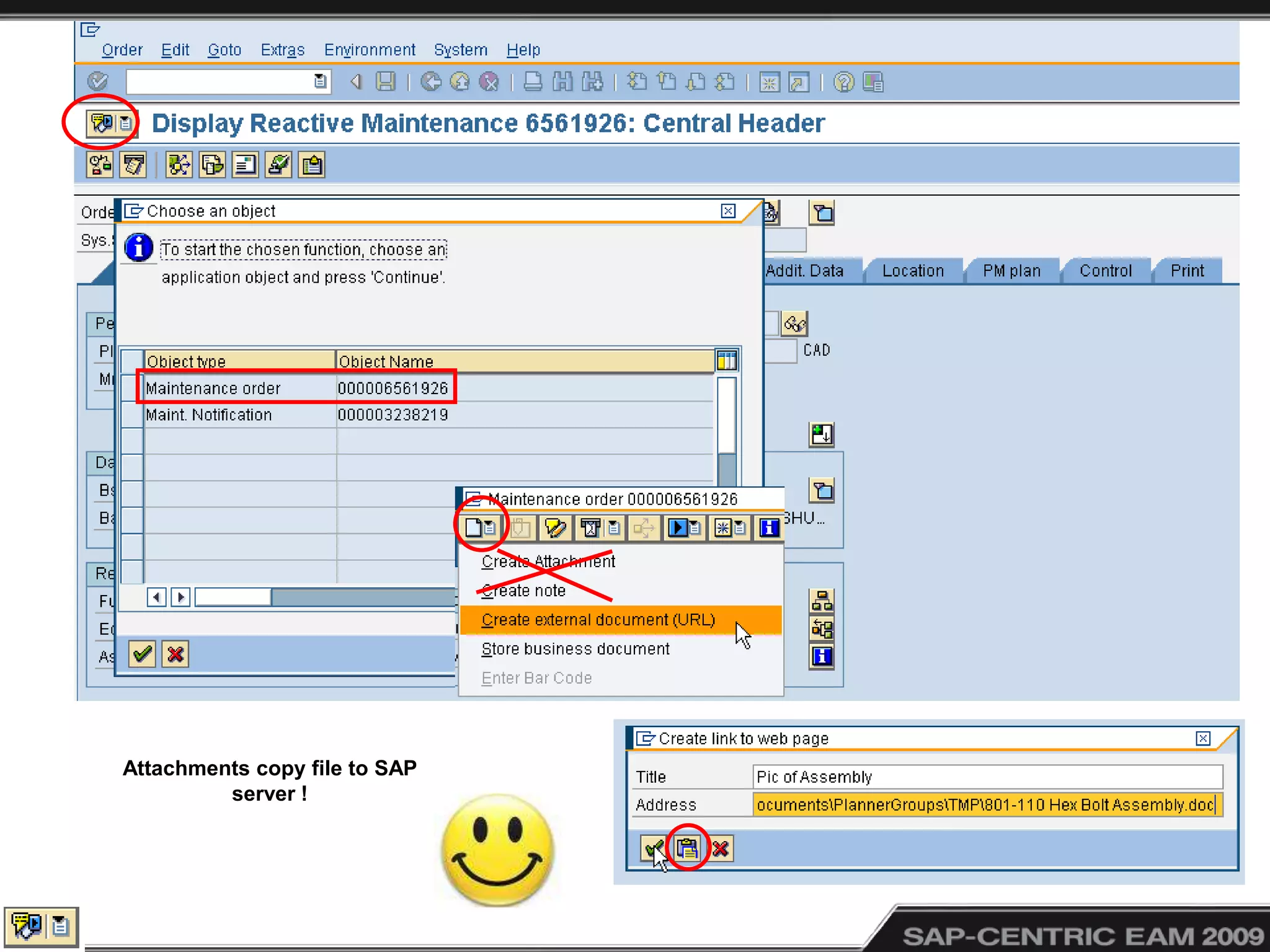Click the vertical scrollbar of object table

(x=727, y=430)
